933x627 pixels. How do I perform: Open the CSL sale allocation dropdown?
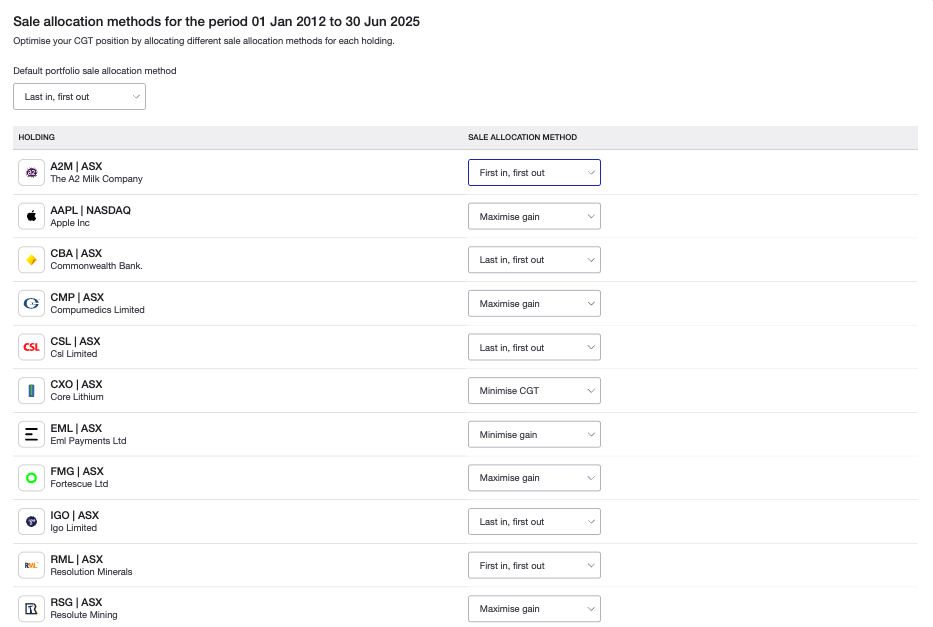tap(534, 347)
